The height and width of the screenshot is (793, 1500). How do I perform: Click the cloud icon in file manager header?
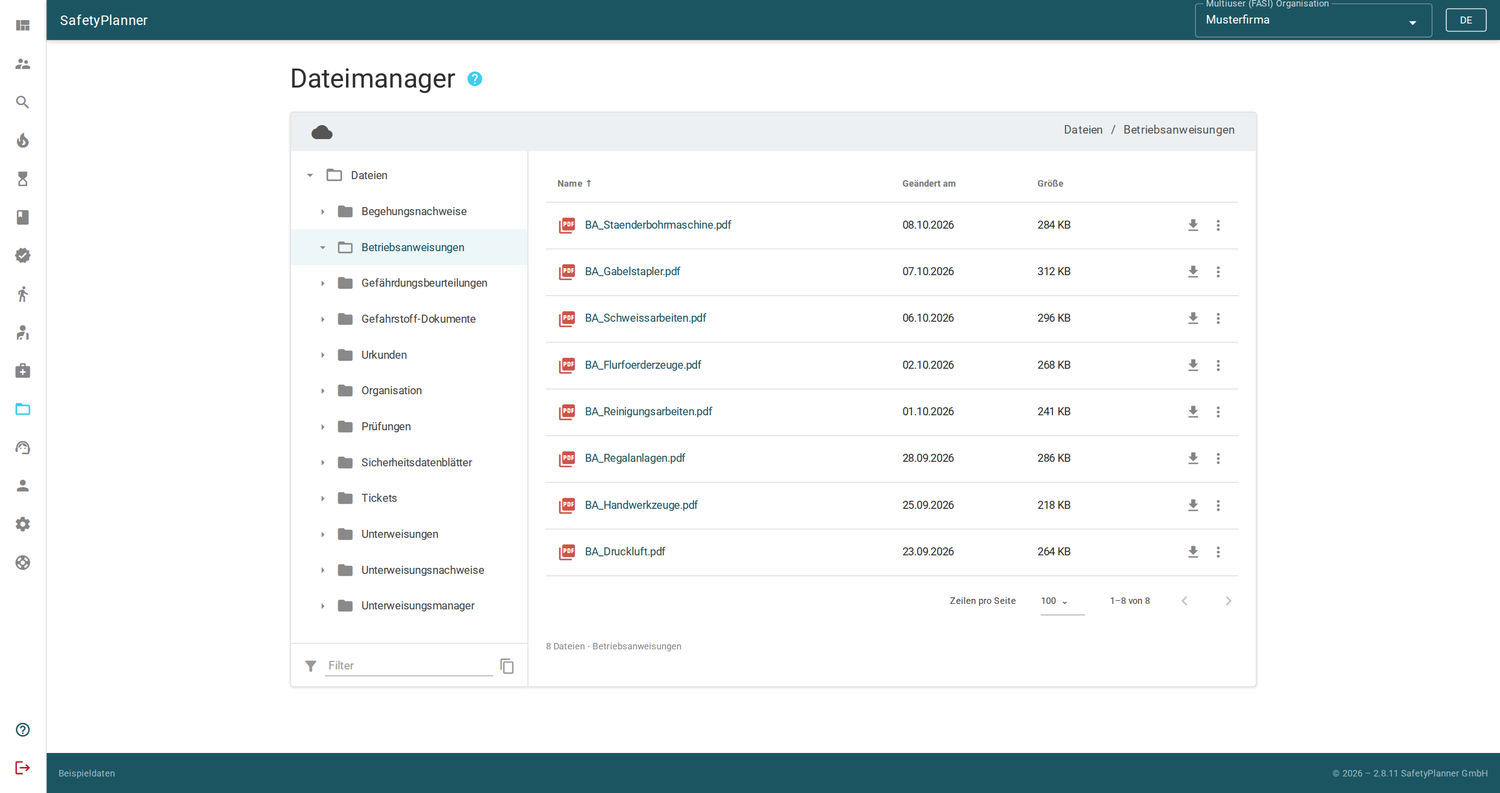322,132
